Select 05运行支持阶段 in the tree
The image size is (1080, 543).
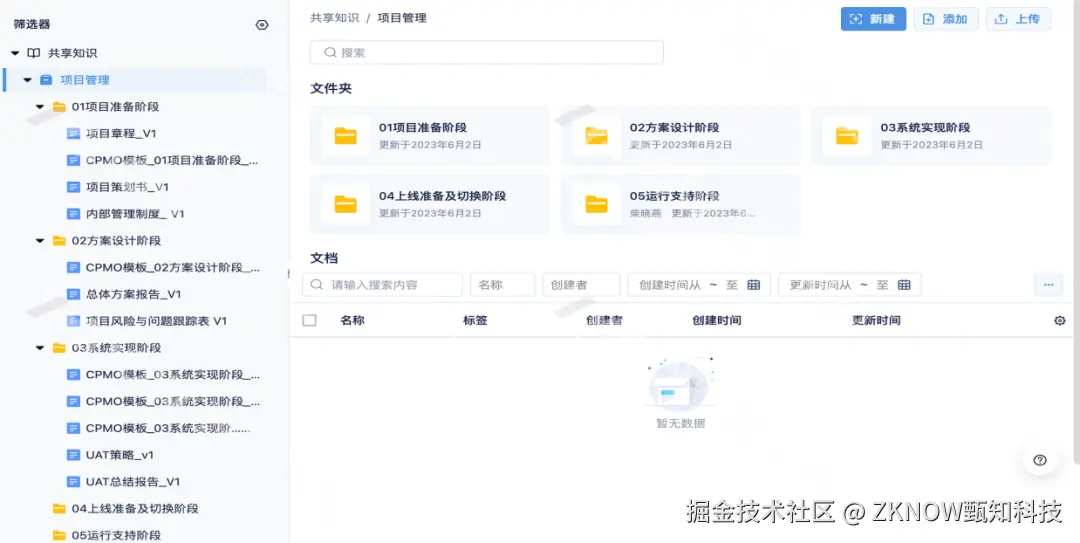[116, 535]
